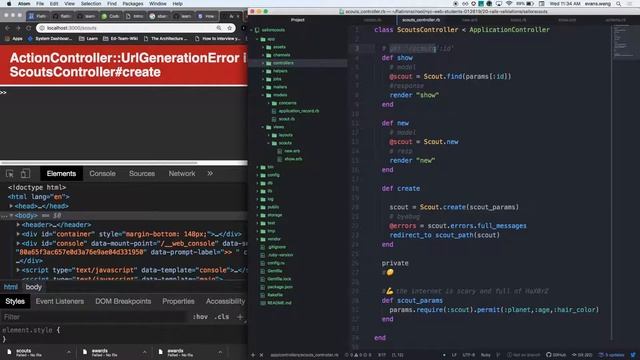
Task: Toggle the device toolbar in DevTools
Action: [x=25, y=173]
